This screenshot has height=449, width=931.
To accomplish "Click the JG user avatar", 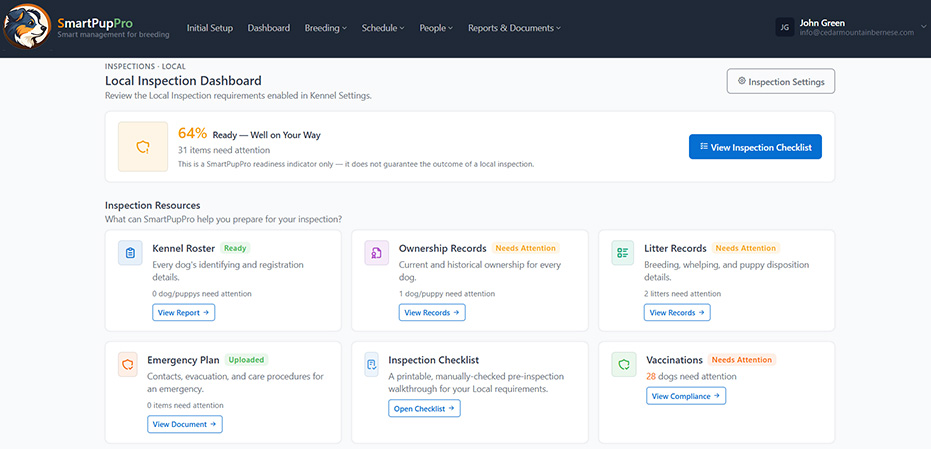I will tap(785, 27).
